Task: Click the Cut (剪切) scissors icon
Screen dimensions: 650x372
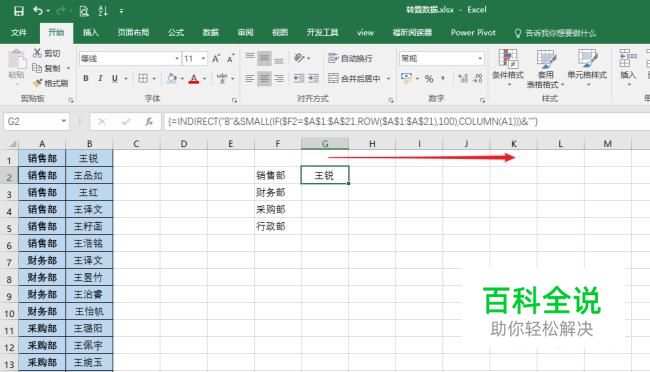Action: point(37,53)
